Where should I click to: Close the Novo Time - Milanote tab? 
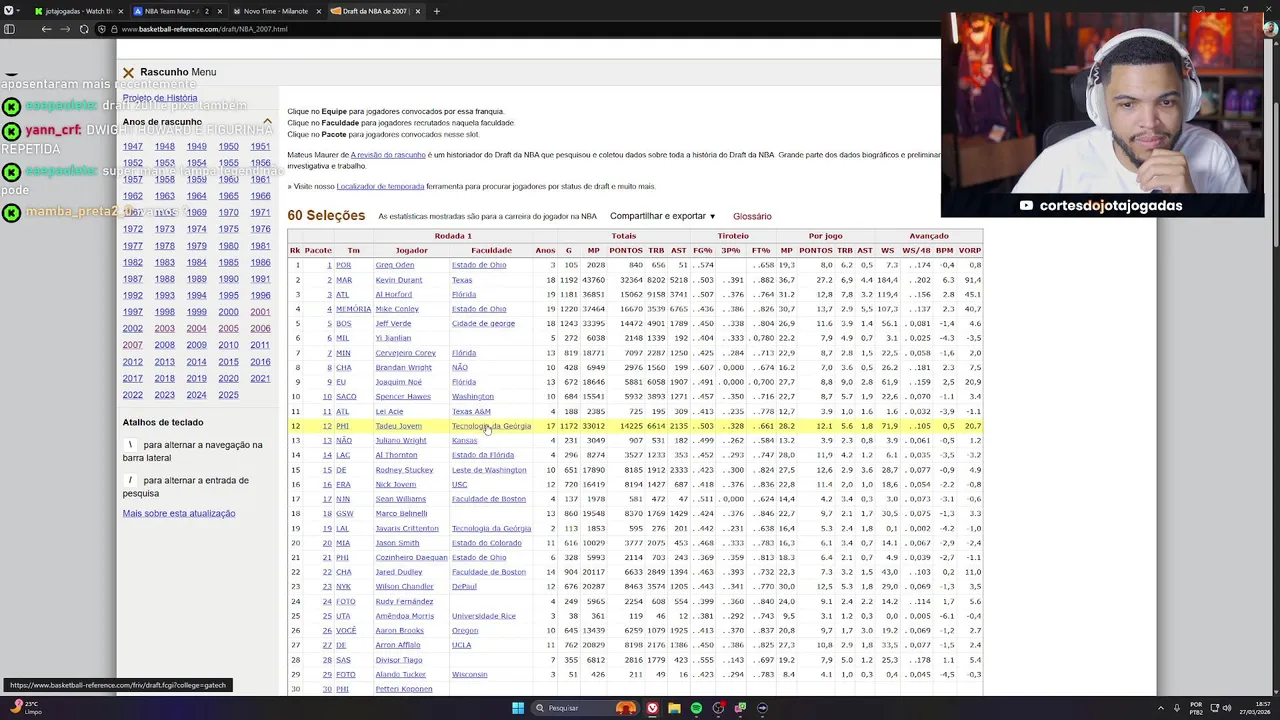click(320, 11)
